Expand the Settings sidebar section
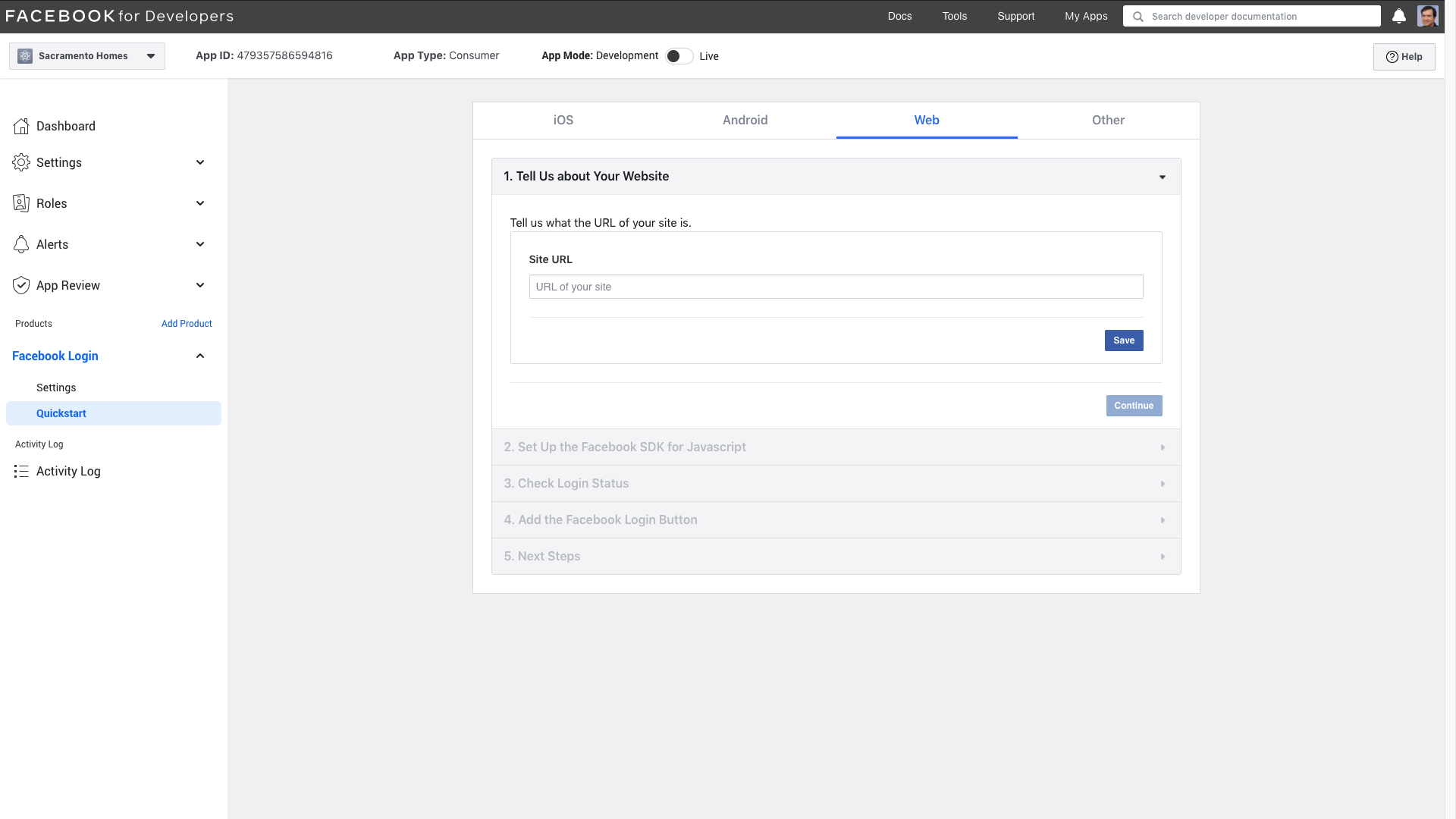The height and width of the screenshot is (819, 1456). point(200,162)
